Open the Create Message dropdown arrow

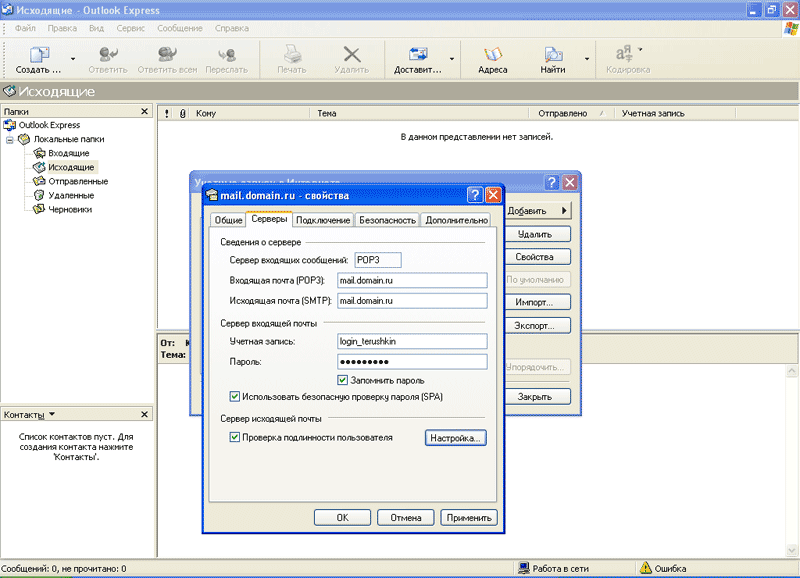click(73, 59)
